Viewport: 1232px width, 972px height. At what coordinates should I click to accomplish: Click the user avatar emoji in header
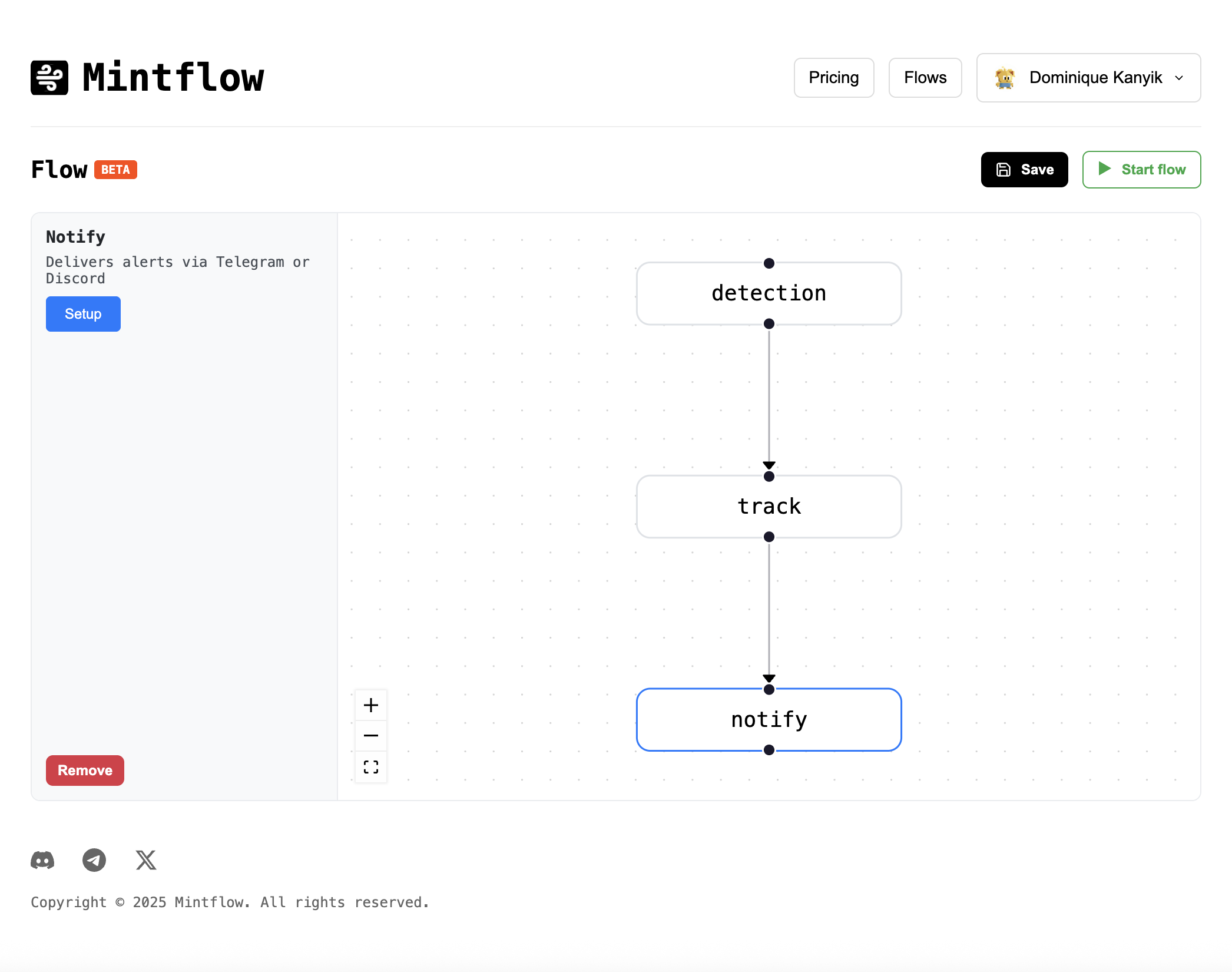tap(1006, 77)
